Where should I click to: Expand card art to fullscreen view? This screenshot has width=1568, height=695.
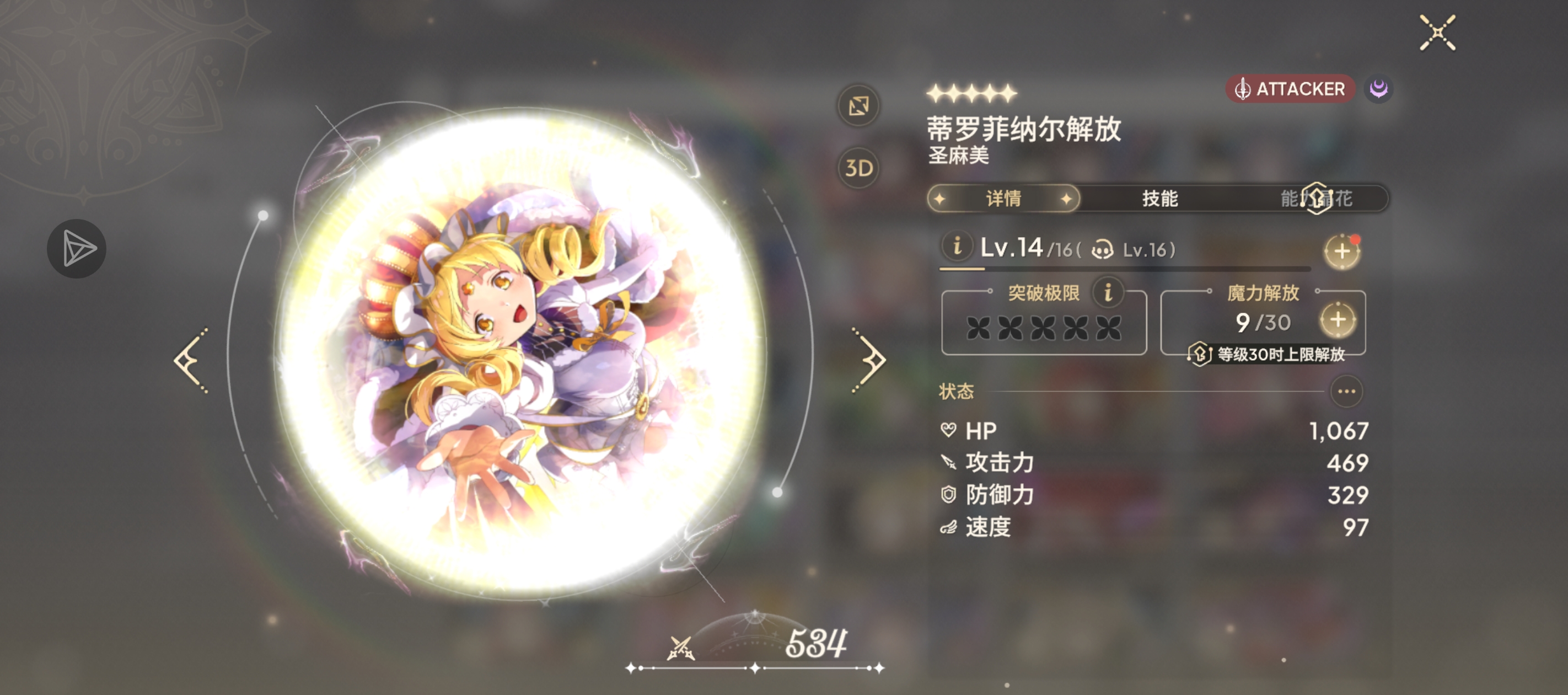point(858,106)
